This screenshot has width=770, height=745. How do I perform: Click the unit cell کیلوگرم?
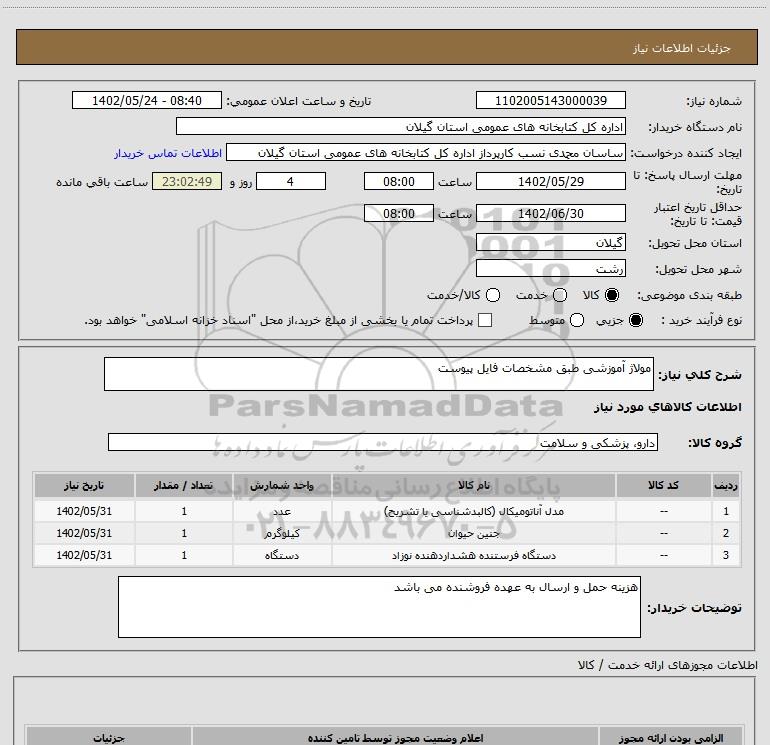tap(282, 533)
